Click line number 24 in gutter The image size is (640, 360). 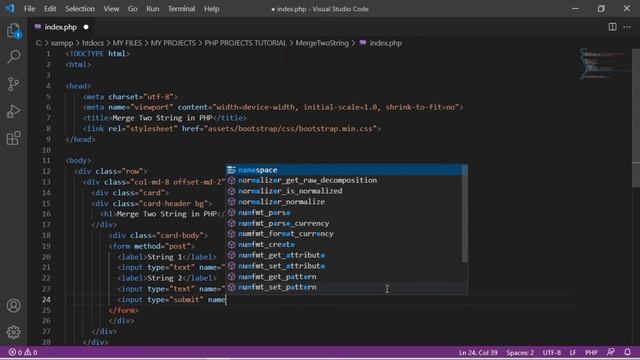46,300
